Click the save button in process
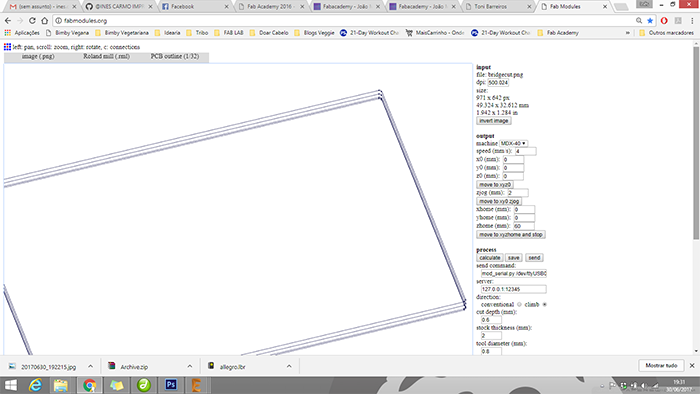700x394 pixels. coord(513,258)
